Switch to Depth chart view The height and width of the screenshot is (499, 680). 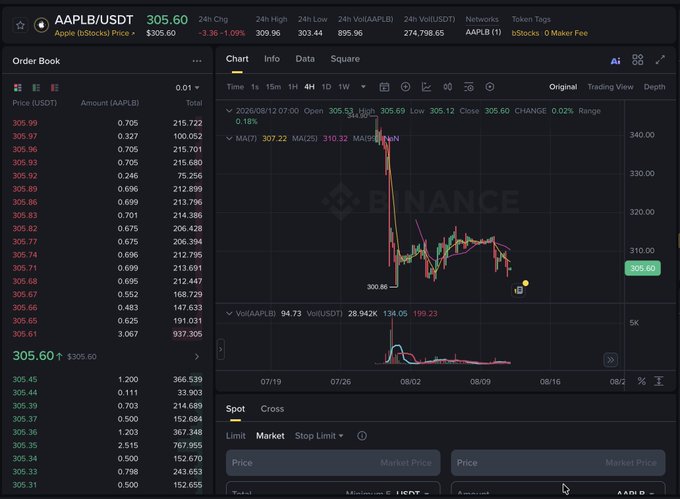click(654, 87)
